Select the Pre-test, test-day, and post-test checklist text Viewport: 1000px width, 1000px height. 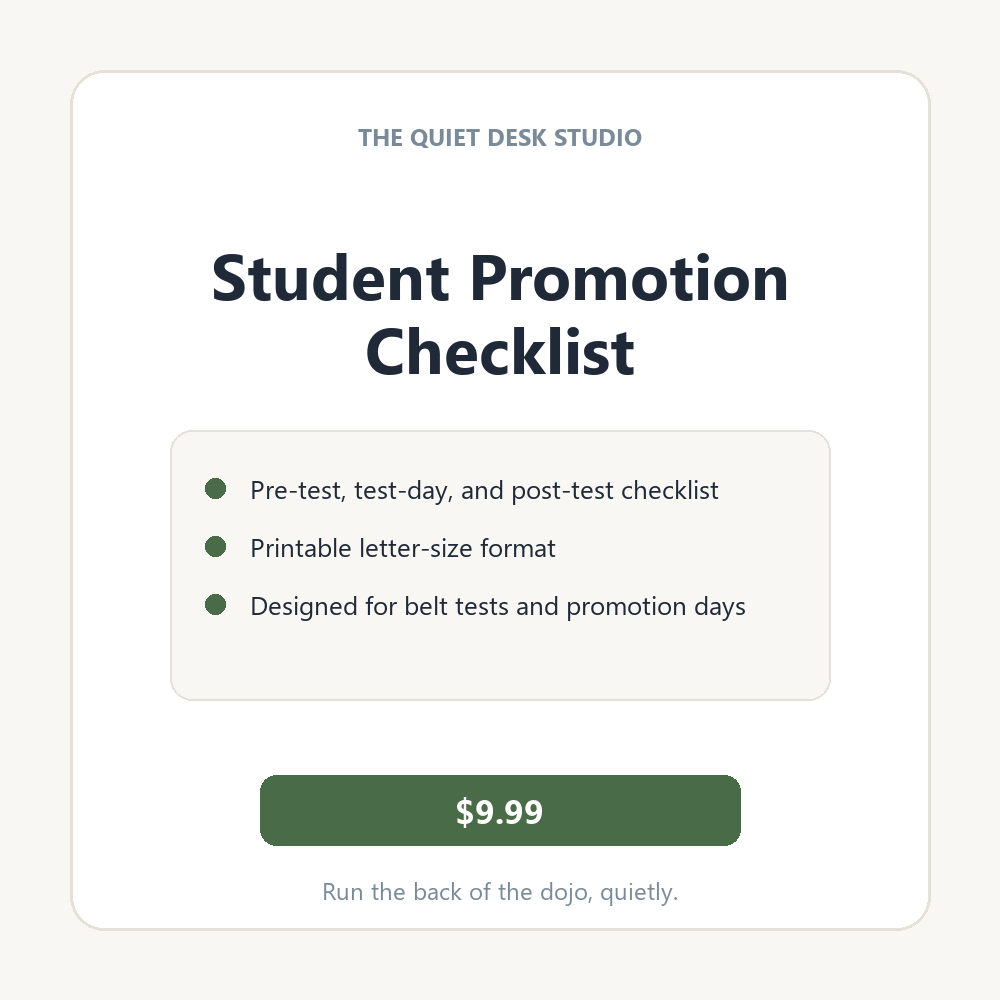(x=484, y=490)
